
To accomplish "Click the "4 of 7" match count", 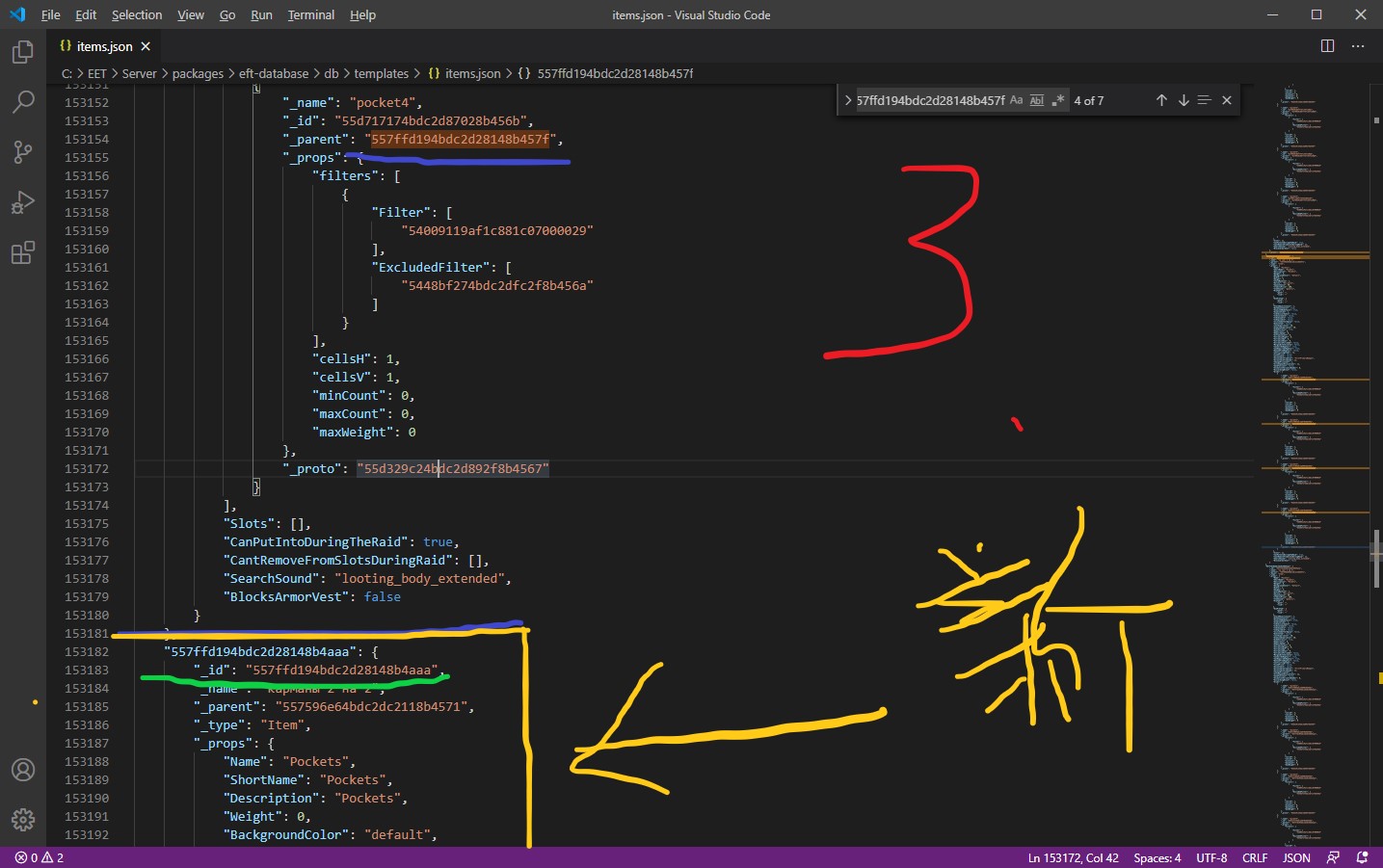I will tap(1089, 100).
